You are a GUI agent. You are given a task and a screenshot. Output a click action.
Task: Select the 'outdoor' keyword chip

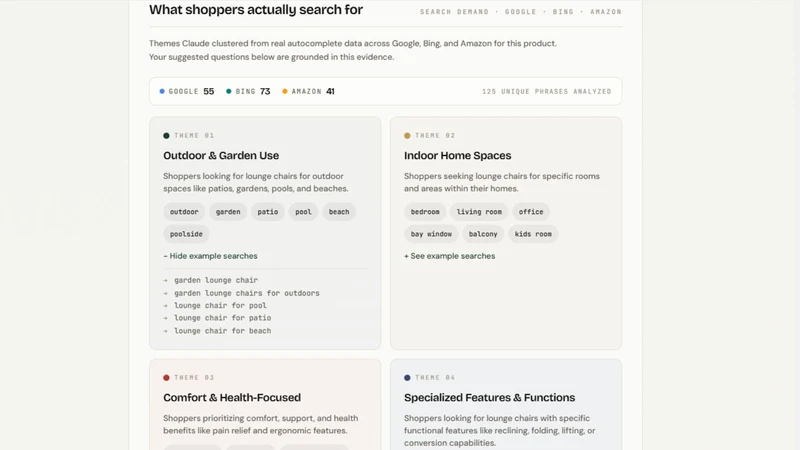[184, 212]
